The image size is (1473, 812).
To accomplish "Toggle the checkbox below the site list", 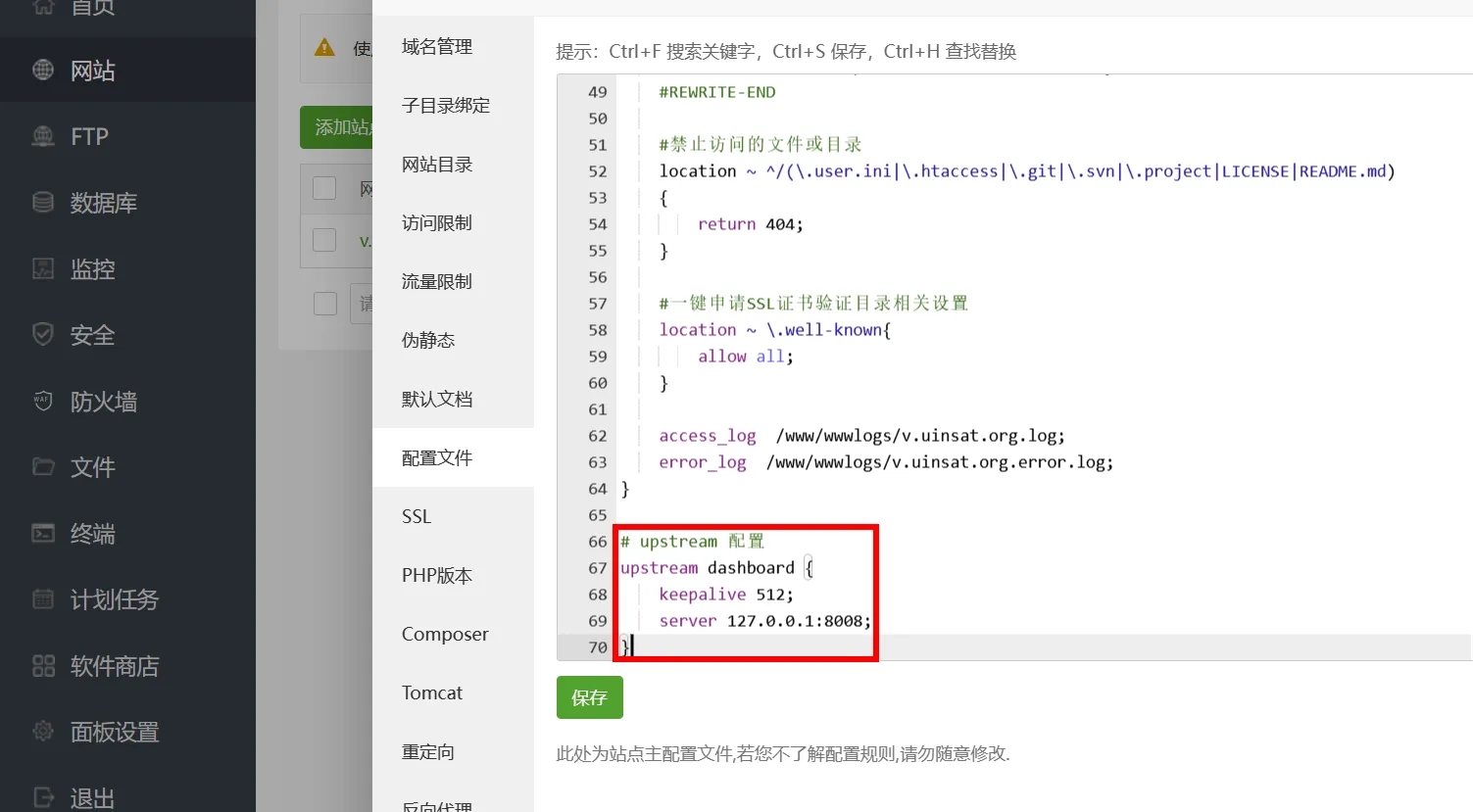I will (x=325, y=304).
